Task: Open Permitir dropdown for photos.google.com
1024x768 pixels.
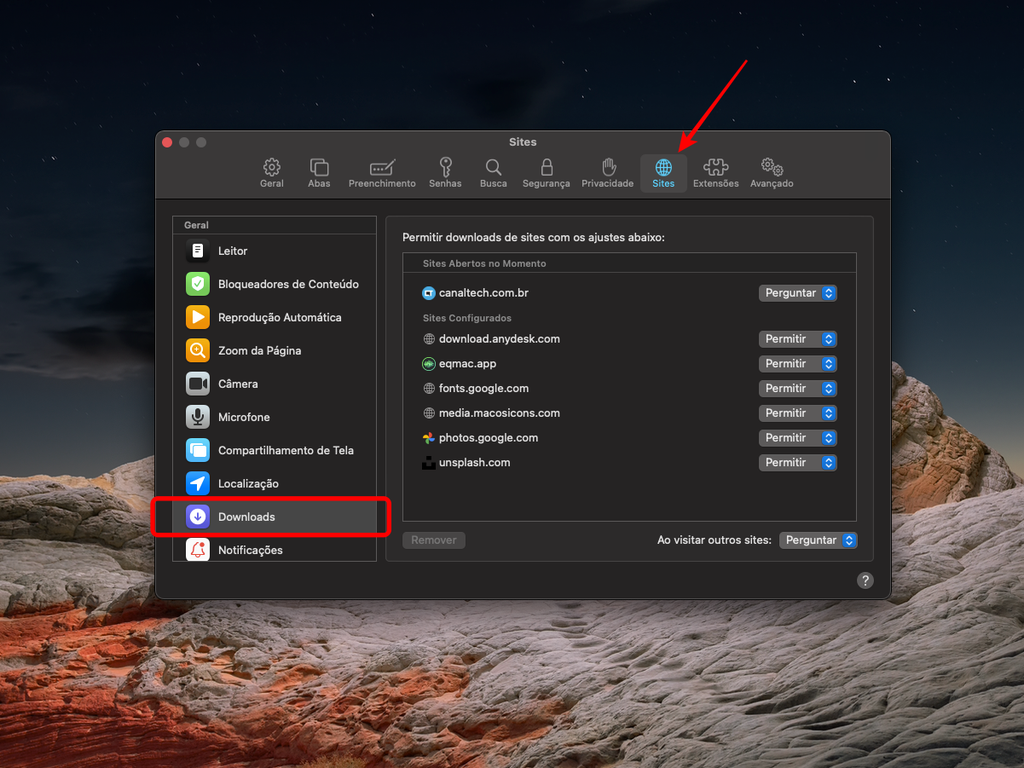Action: 797,438
